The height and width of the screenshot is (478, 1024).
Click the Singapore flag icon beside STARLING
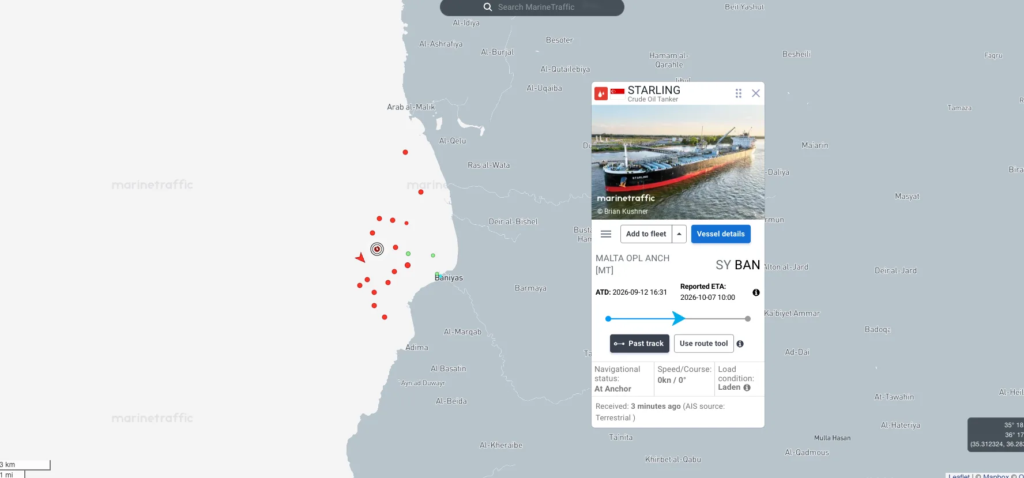click(617, 91)
